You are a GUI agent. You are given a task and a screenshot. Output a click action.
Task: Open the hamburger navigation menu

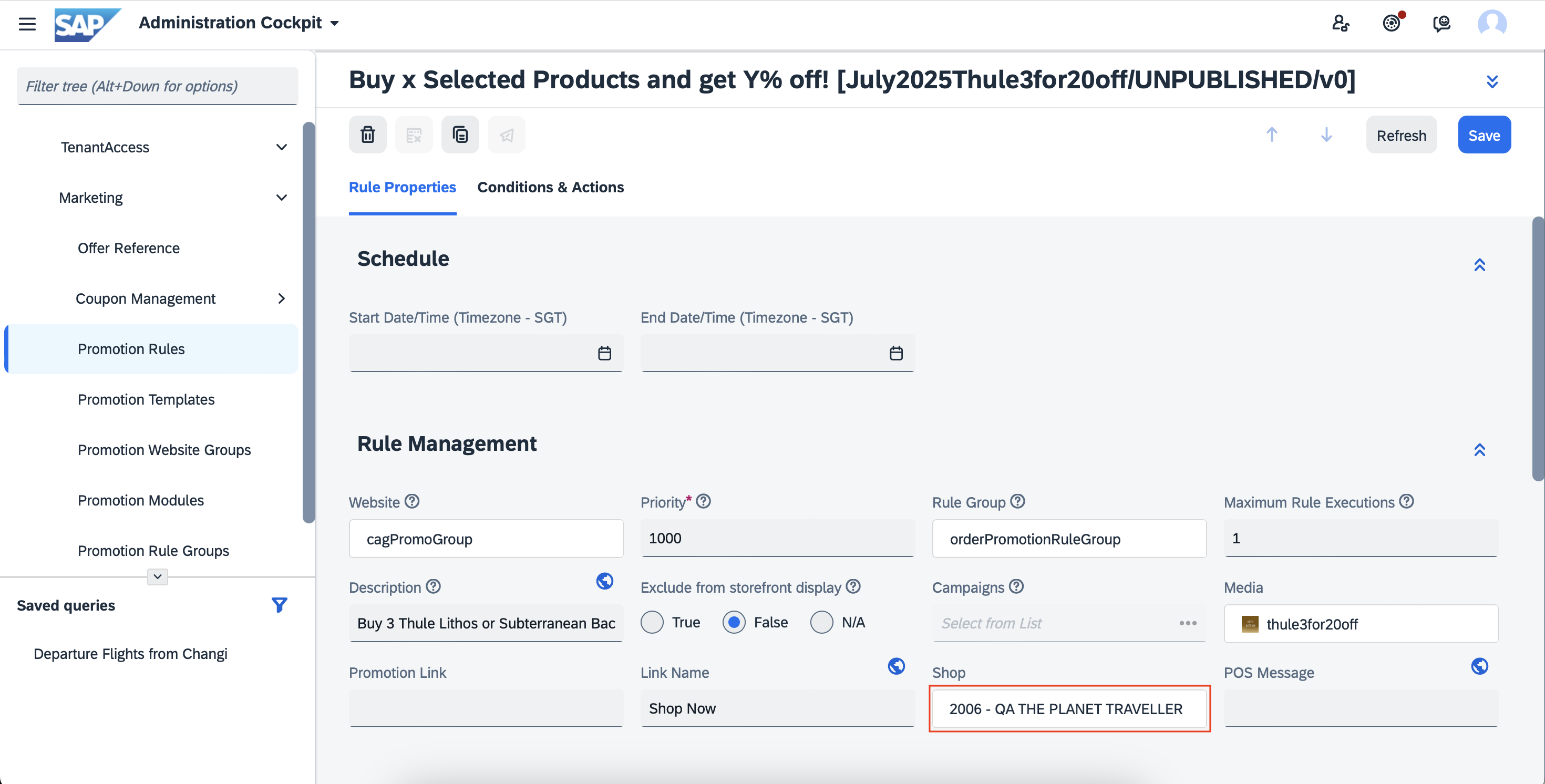27,24
